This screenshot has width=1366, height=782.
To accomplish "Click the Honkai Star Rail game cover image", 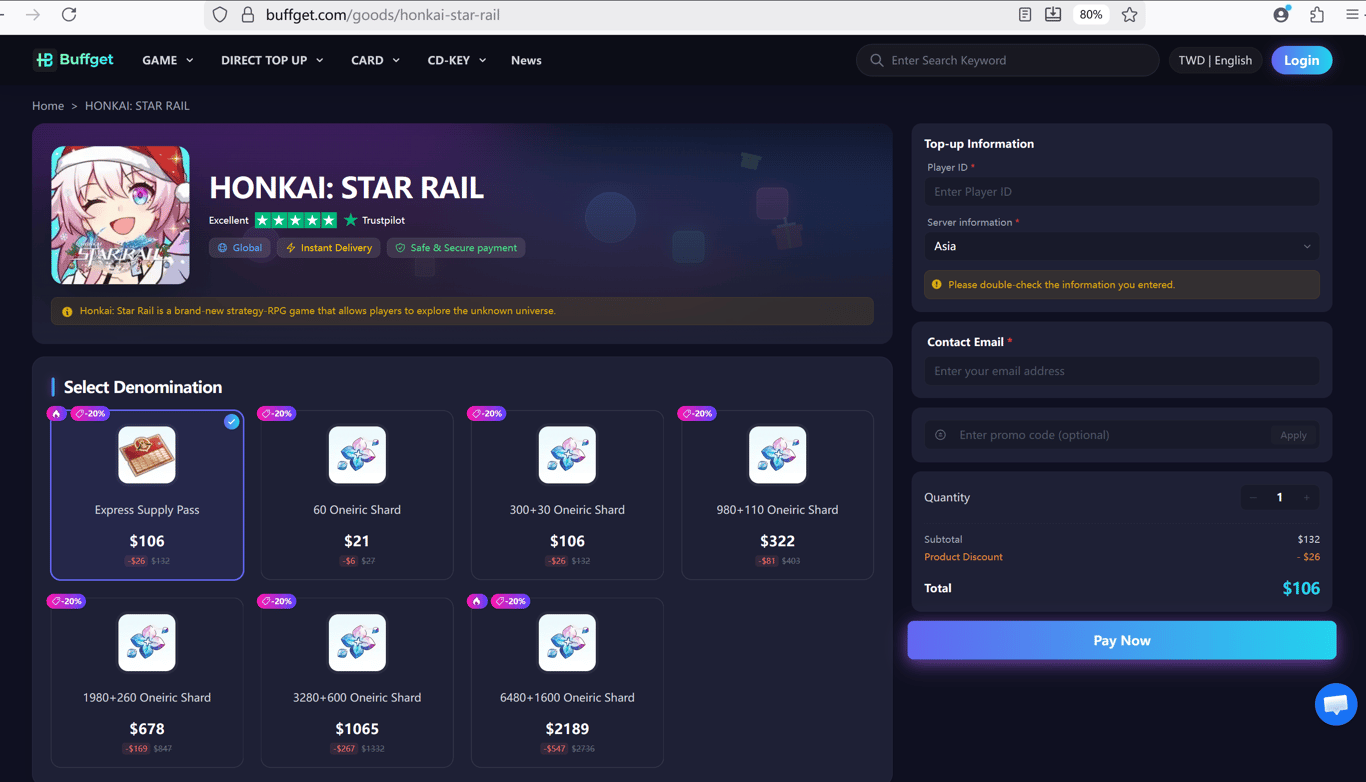I will [x=120, y=215].
